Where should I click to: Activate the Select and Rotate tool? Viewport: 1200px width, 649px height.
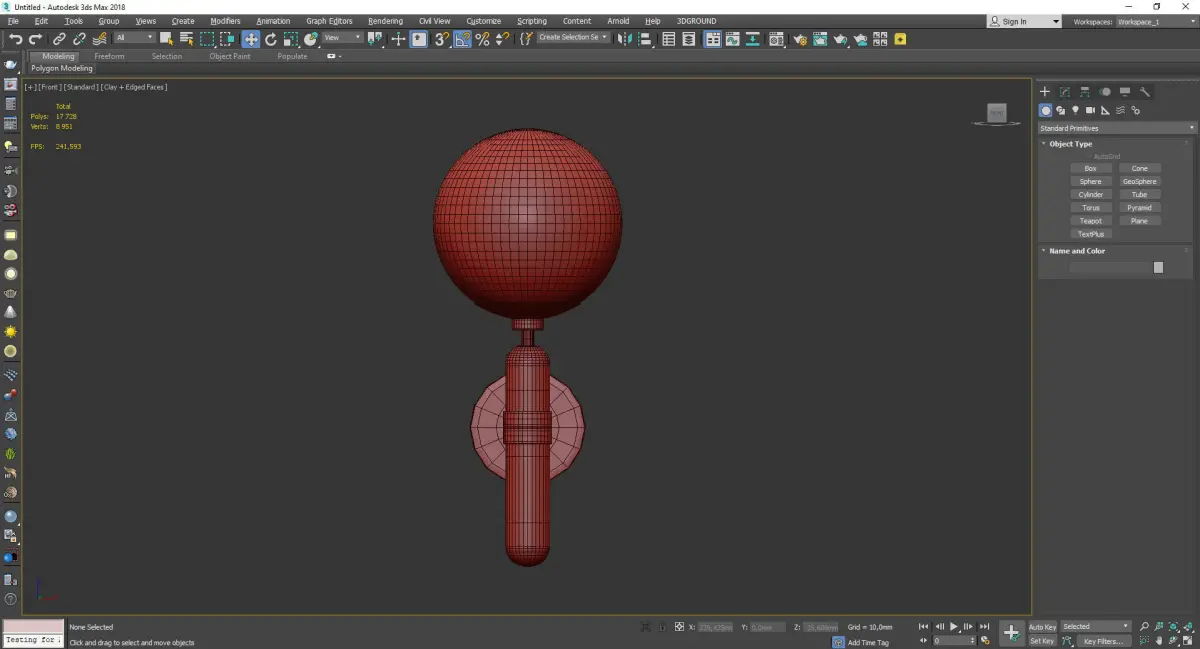click(271, 39)
